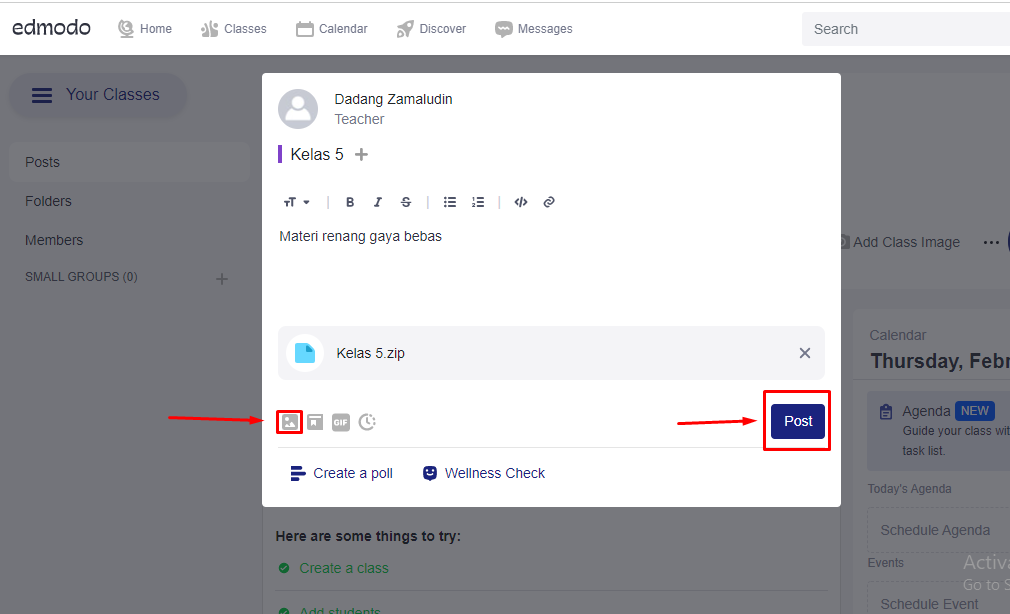This screenshot has height=614, width=1010.
Task: Insert a code block
Action: click(x=521, y=202)
